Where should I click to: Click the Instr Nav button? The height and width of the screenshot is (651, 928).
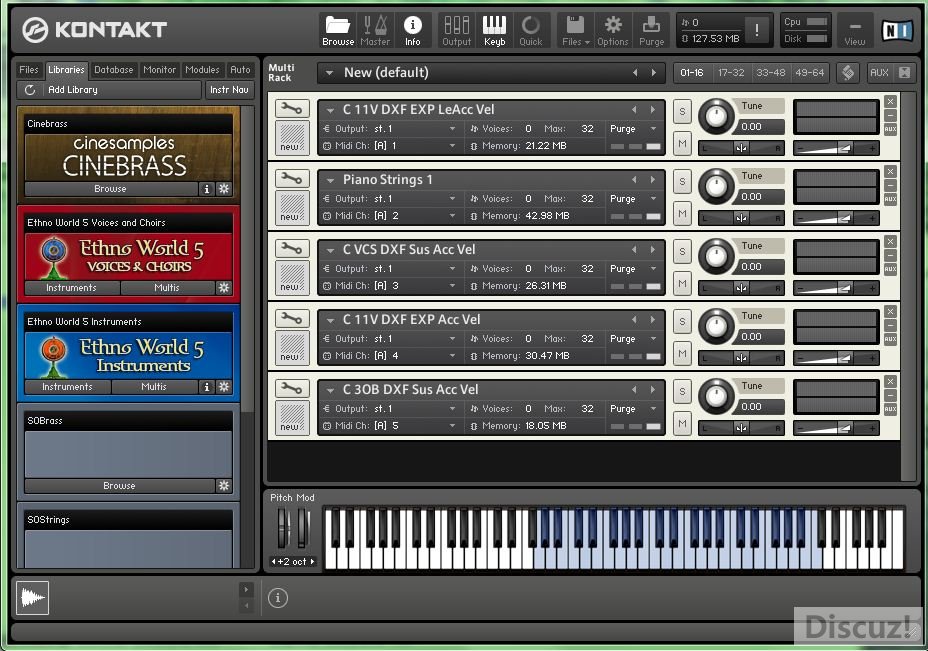(229, 90)
